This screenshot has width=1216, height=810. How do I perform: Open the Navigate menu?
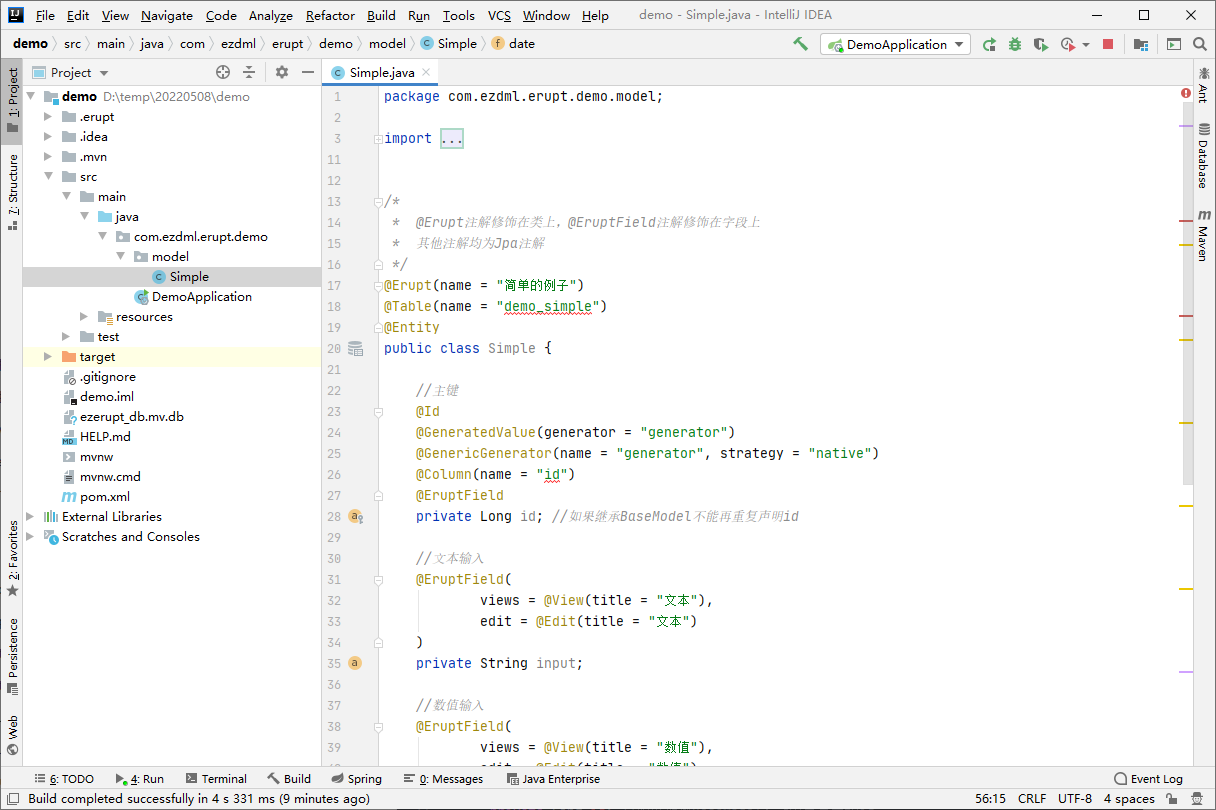(167, 15)
